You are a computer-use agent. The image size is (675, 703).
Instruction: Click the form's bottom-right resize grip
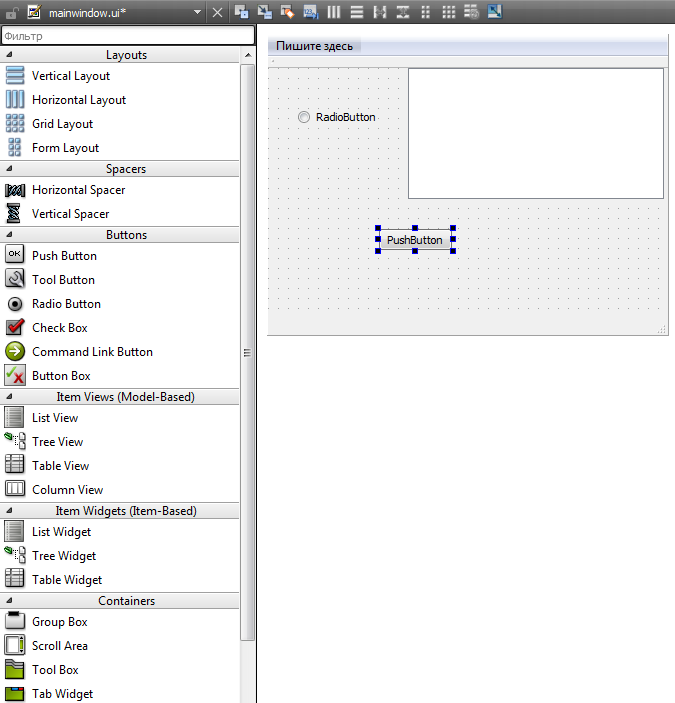[x=662, y=330]
